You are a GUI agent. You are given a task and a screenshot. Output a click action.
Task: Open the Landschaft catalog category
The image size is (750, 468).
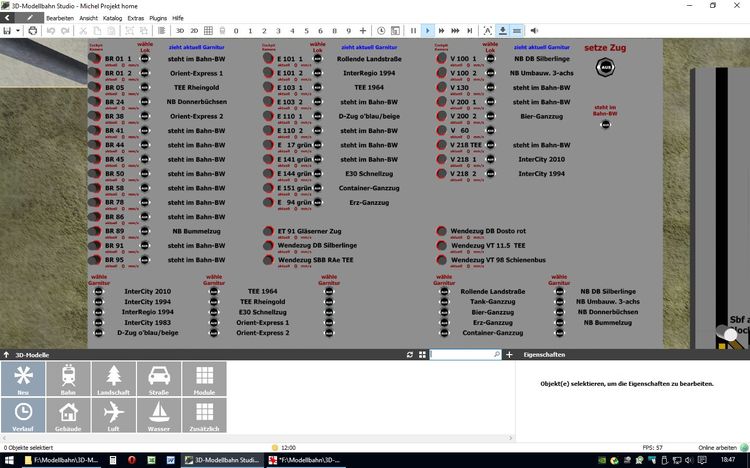pyautogui.click(x=113, y=379)
